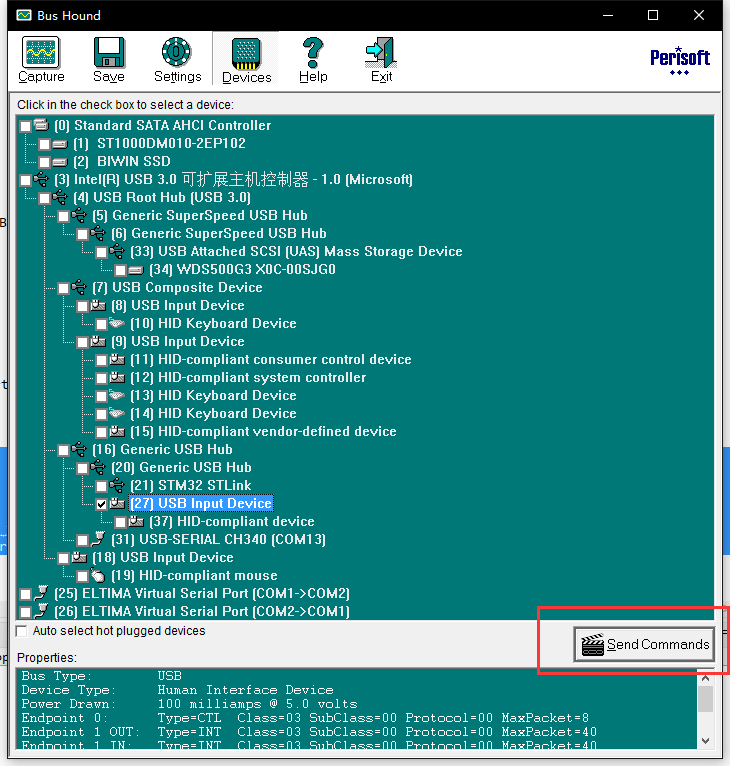Viewport: 730px width, 766px height.
Task: Click USB icon beside [33] UAS Mass Storage Device
Action: pyautogui.click(x=117, y=252)
